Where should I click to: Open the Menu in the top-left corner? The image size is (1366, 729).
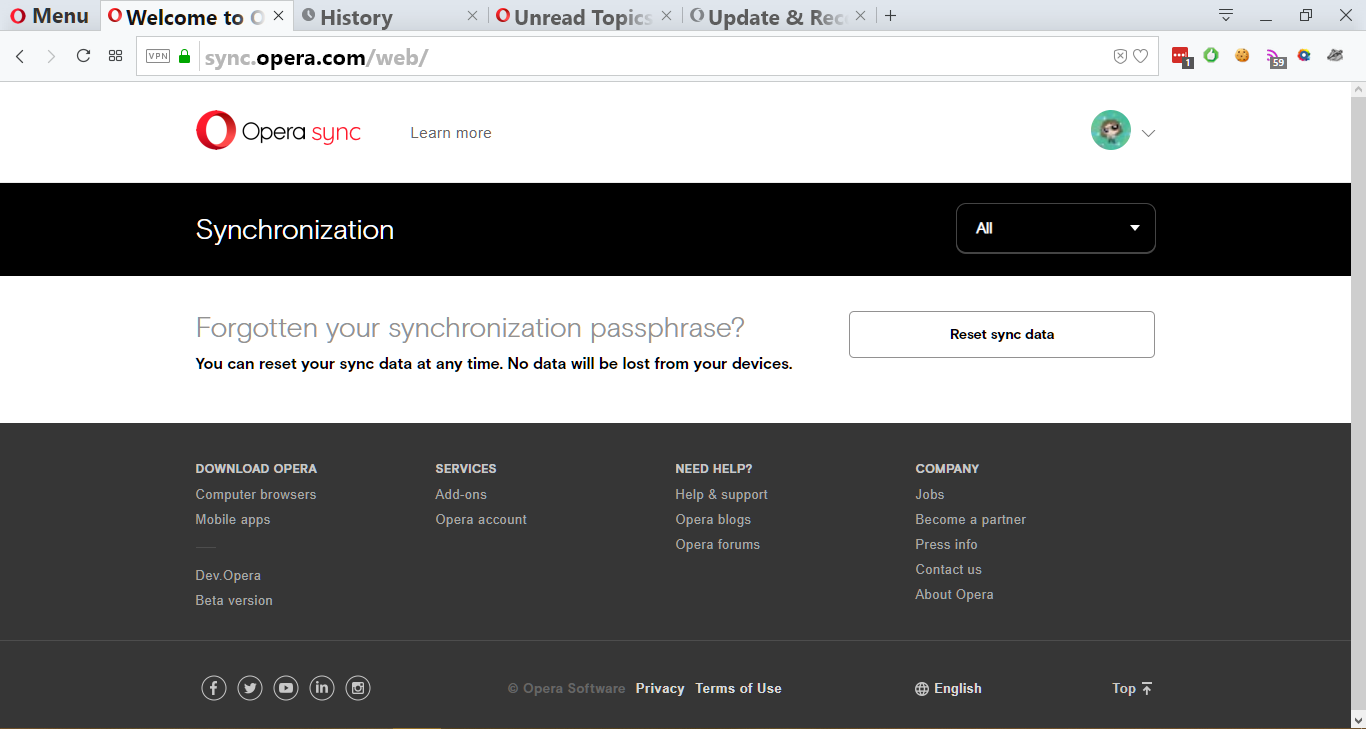coord(50,15)
